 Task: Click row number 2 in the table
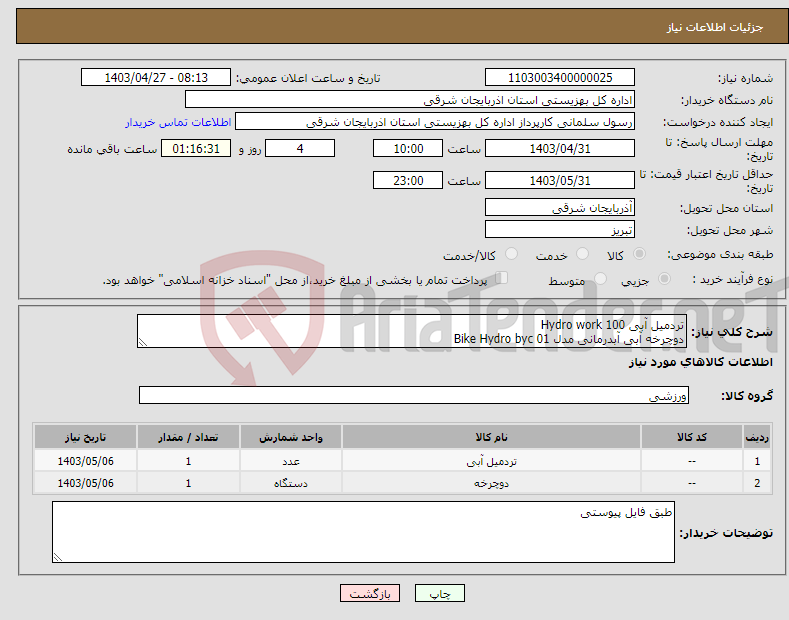point(757,483)
